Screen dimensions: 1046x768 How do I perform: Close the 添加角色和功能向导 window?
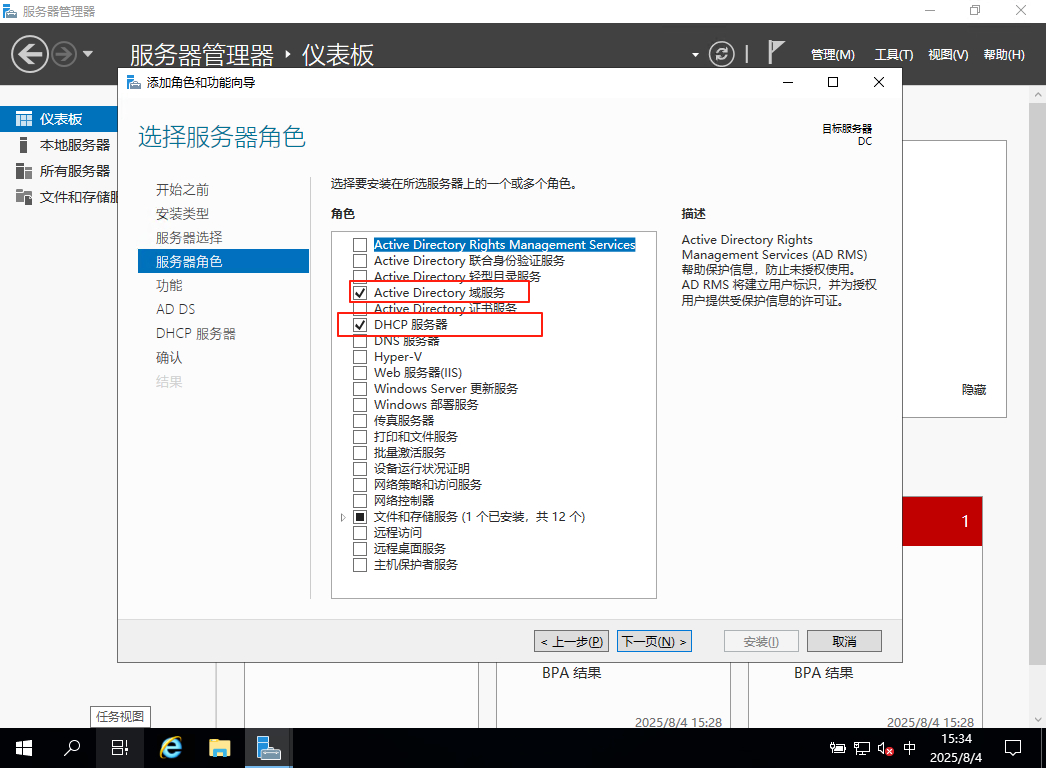(x=879, y=82)
